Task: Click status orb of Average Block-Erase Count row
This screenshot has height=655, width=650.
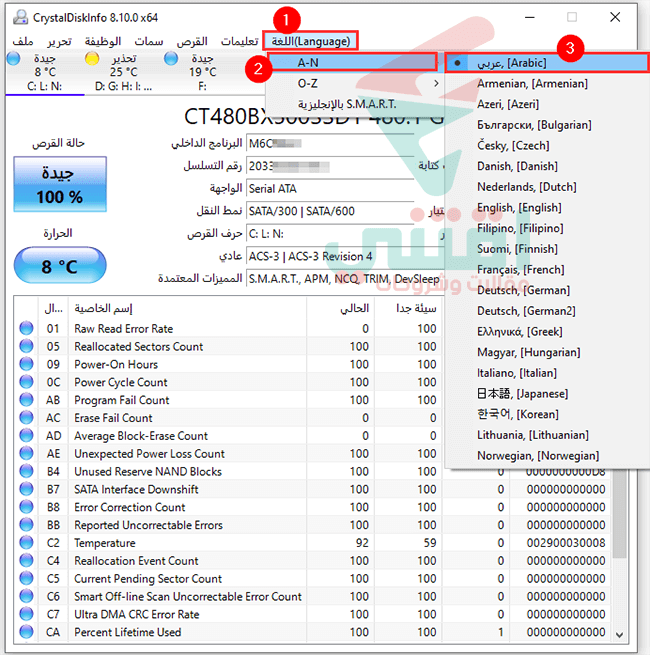Action: [26, 436]
